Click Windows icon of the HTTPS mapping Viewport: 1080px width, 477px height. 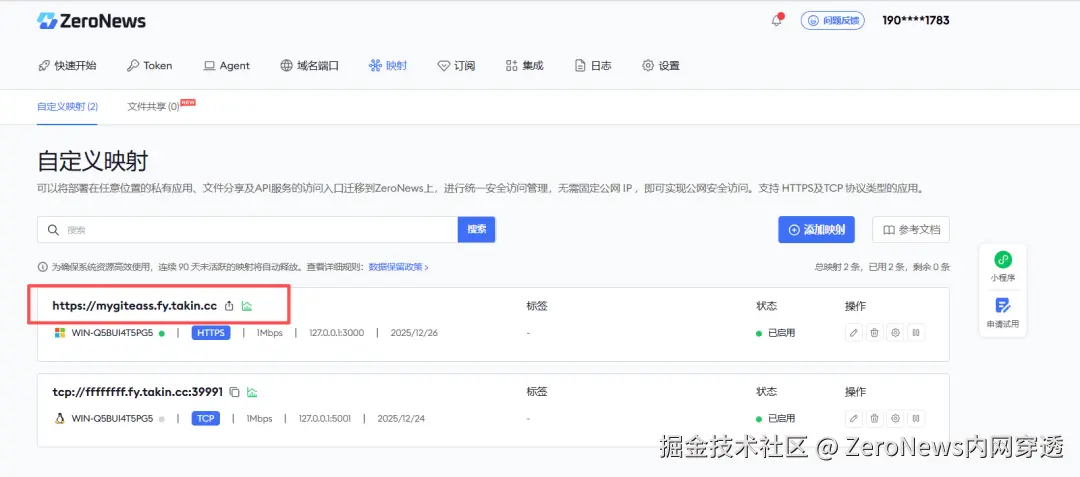(x=60, y=333)
